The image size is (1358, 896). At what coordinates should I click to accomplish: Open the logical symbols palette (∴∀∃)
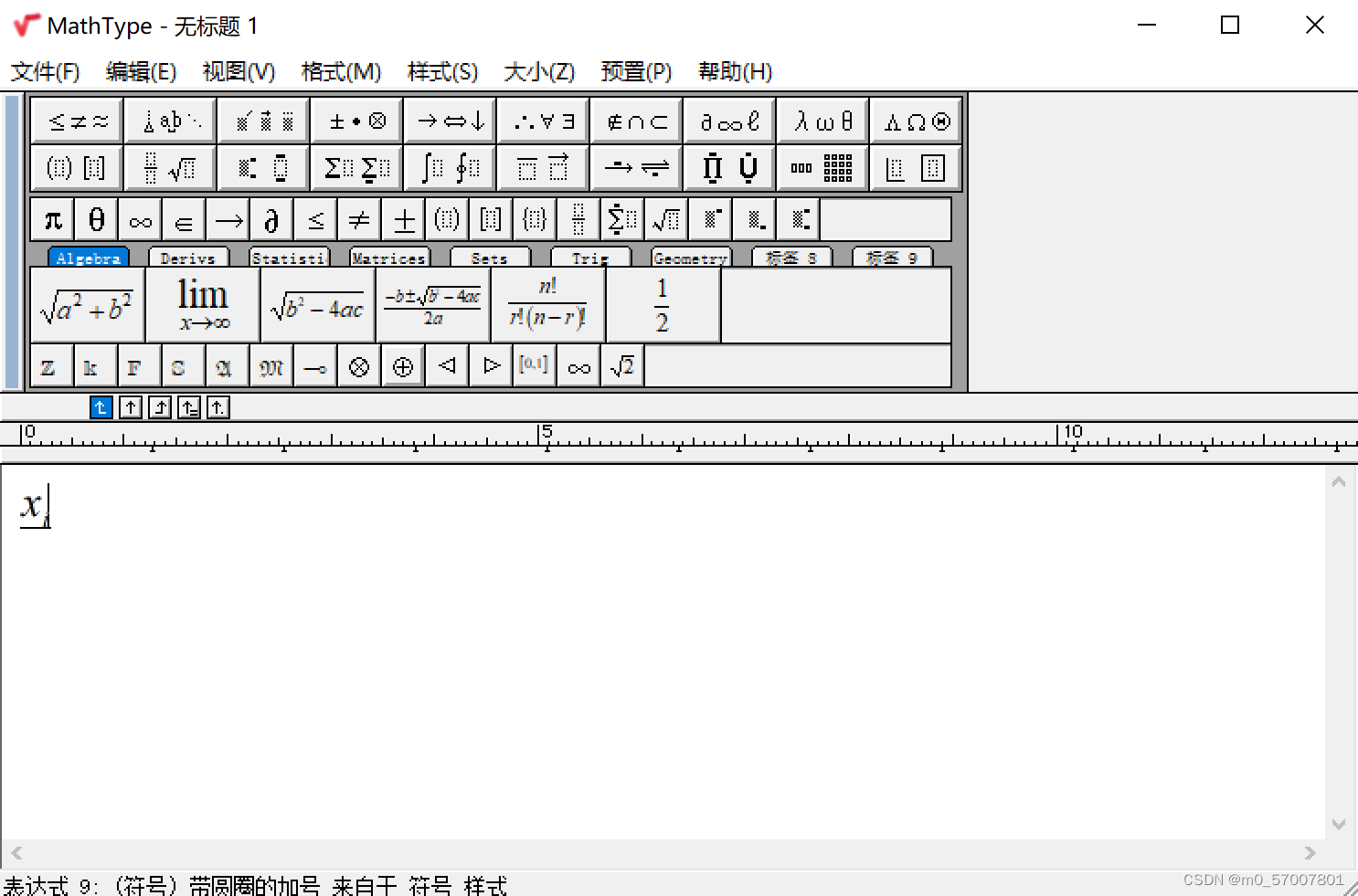click(544, 121)
